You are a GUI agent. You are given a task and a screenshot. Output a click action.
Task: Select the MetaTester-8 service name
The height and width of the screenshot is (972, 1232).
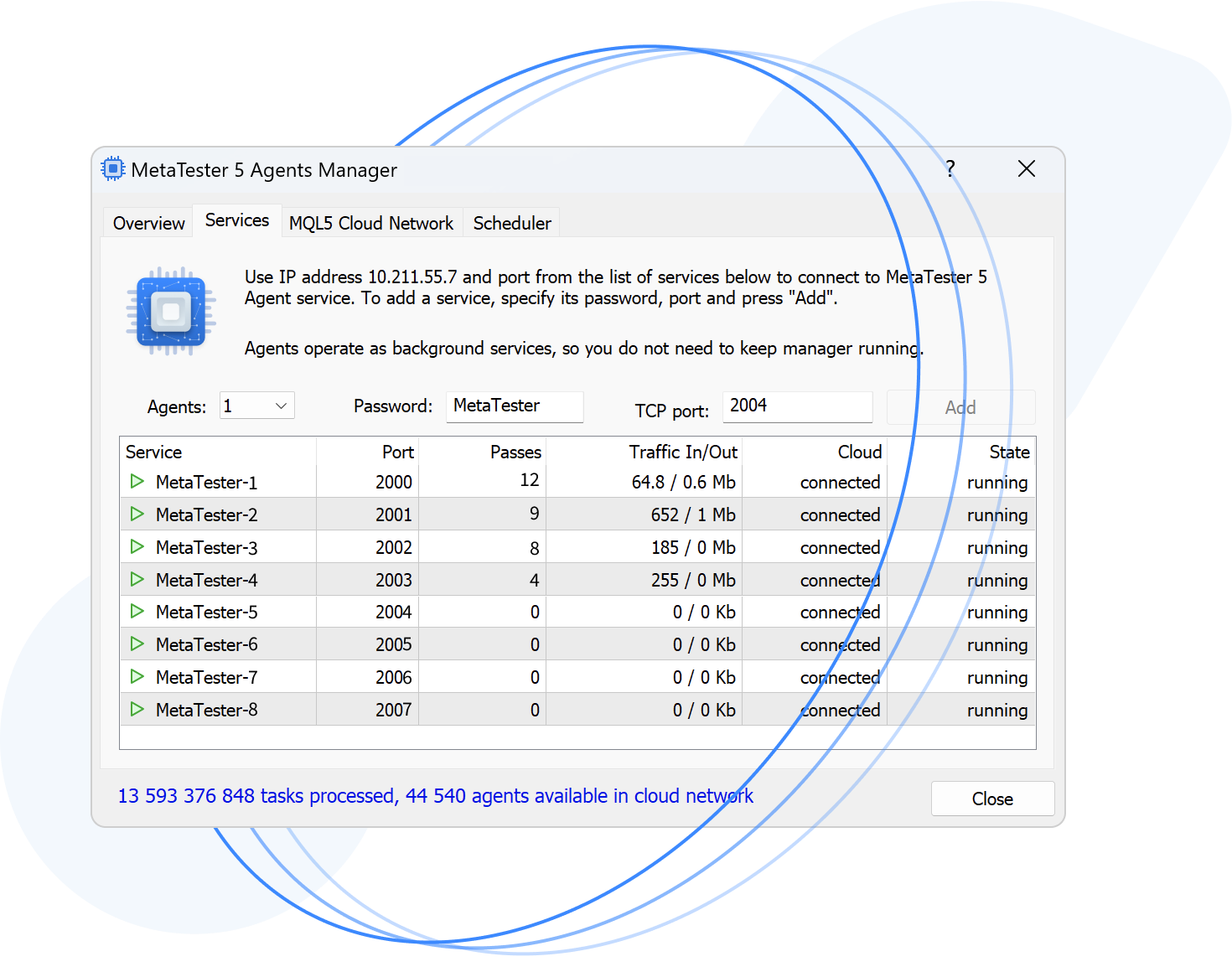click(x=206, y=710)
